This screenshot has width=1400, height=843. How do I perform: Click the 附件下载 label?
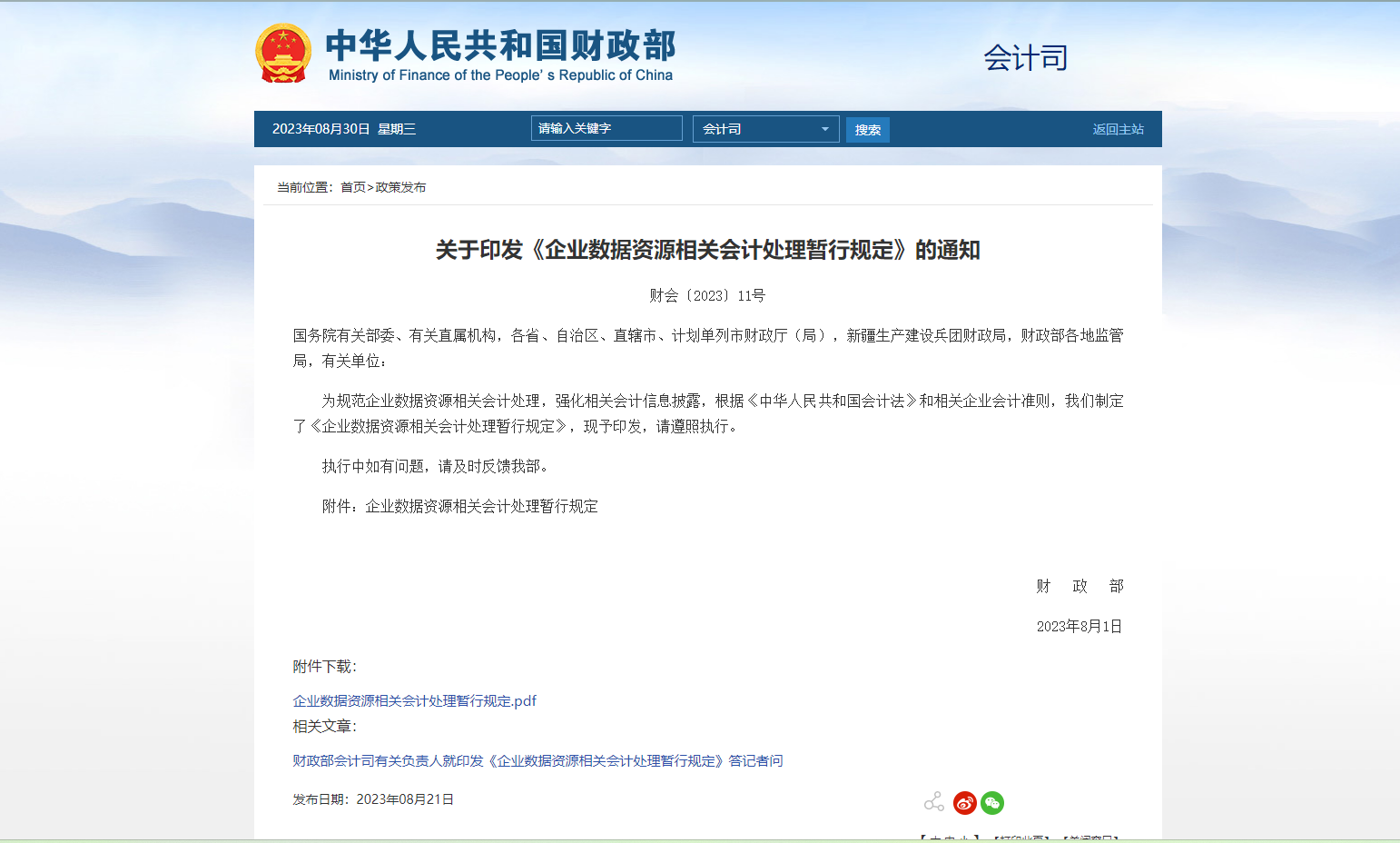325,666
